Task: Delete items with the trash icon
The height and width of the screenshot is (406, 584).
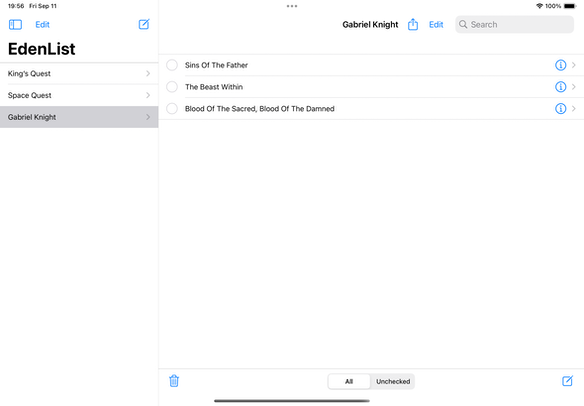Action: coord(174,381)
